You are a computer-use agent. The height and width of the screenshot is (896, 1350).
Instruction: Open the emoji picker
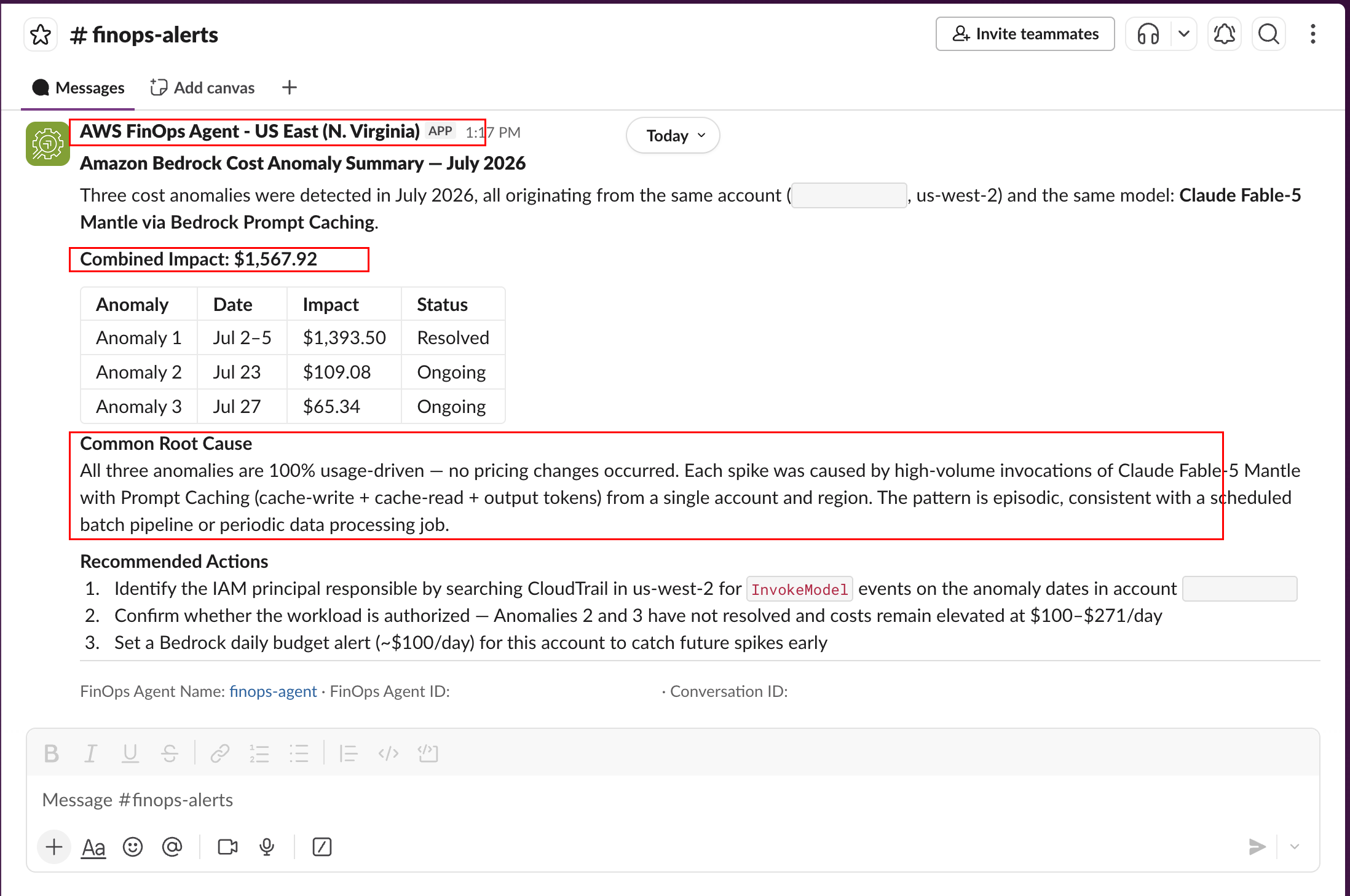pyautogui.click(x=133, y=847)
